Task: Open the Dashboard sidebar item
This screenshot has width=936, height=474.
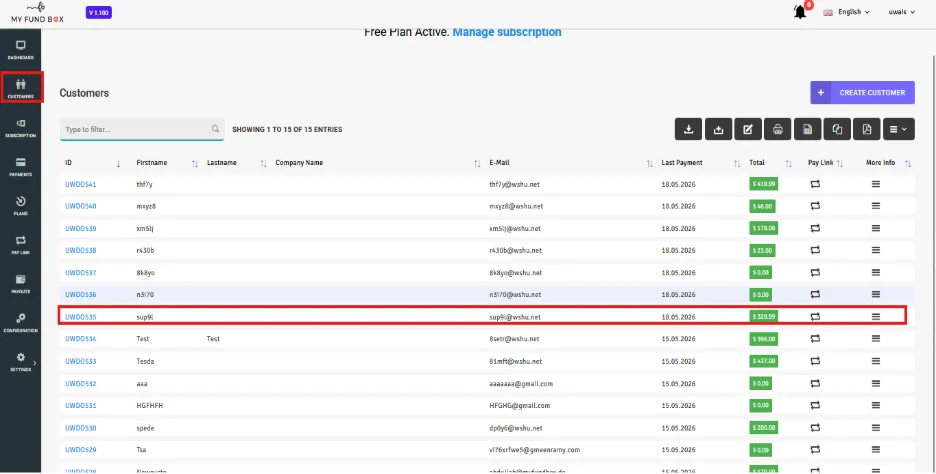Action: click(20, 50)
